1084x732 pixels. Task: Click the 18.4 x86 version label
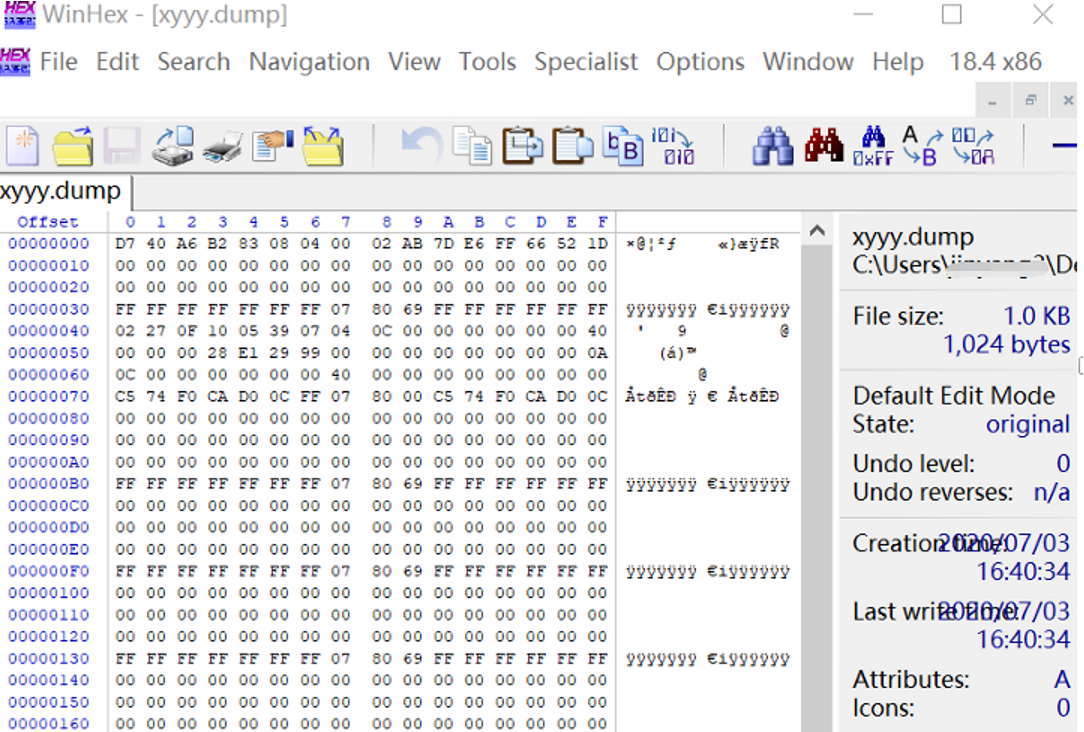996,62
